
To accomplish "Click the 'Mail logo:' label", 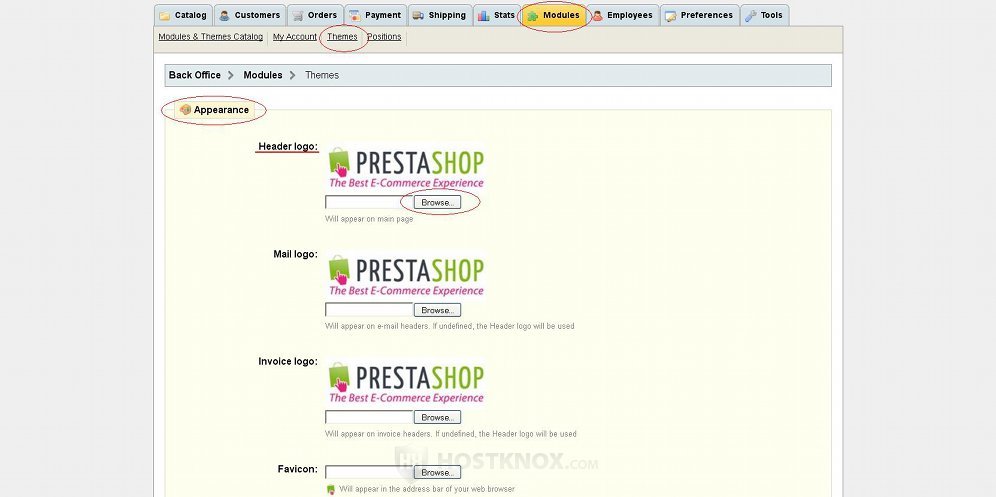I will (x=295, y=254).
